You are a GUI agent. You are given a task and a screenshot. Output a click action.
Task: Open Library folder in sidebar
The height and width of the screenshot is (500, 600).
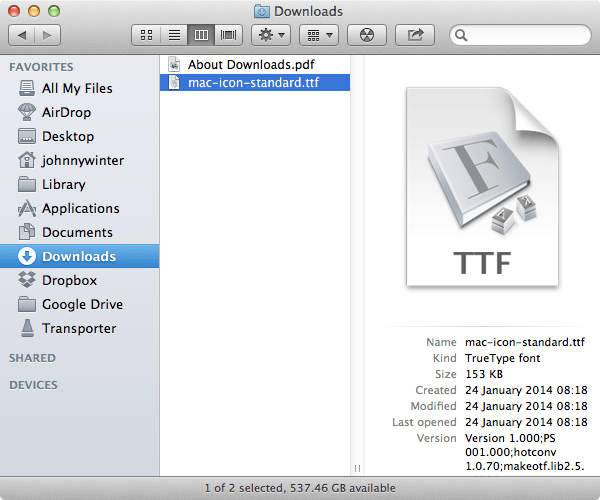click(x=79, y=184)
